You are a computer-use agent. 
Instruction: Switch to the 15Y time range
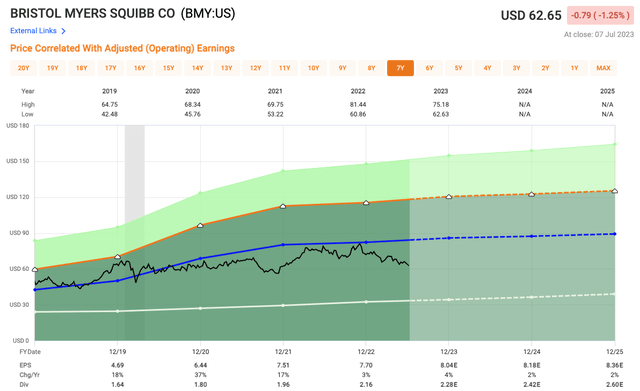[169, 68]
